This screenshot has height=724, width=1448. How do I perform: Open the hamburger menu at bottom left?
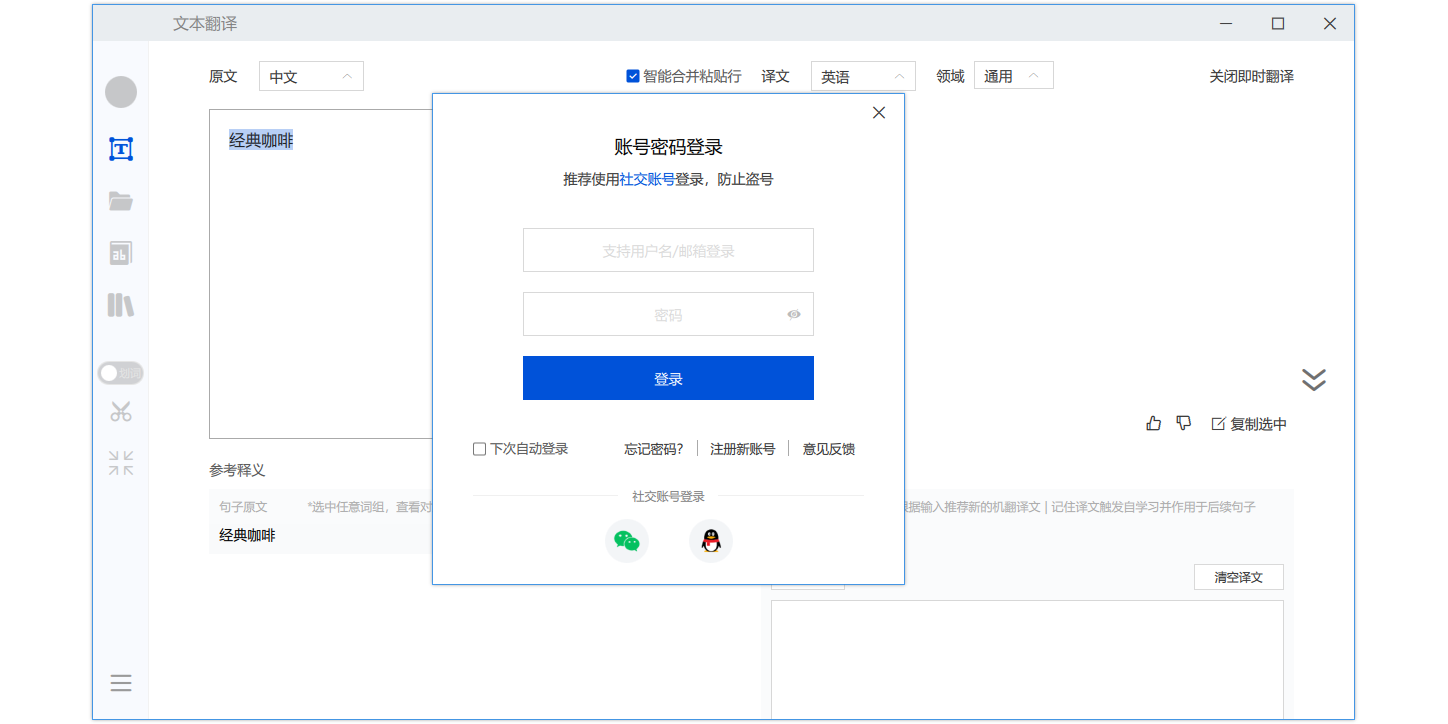tap(121, 683)
